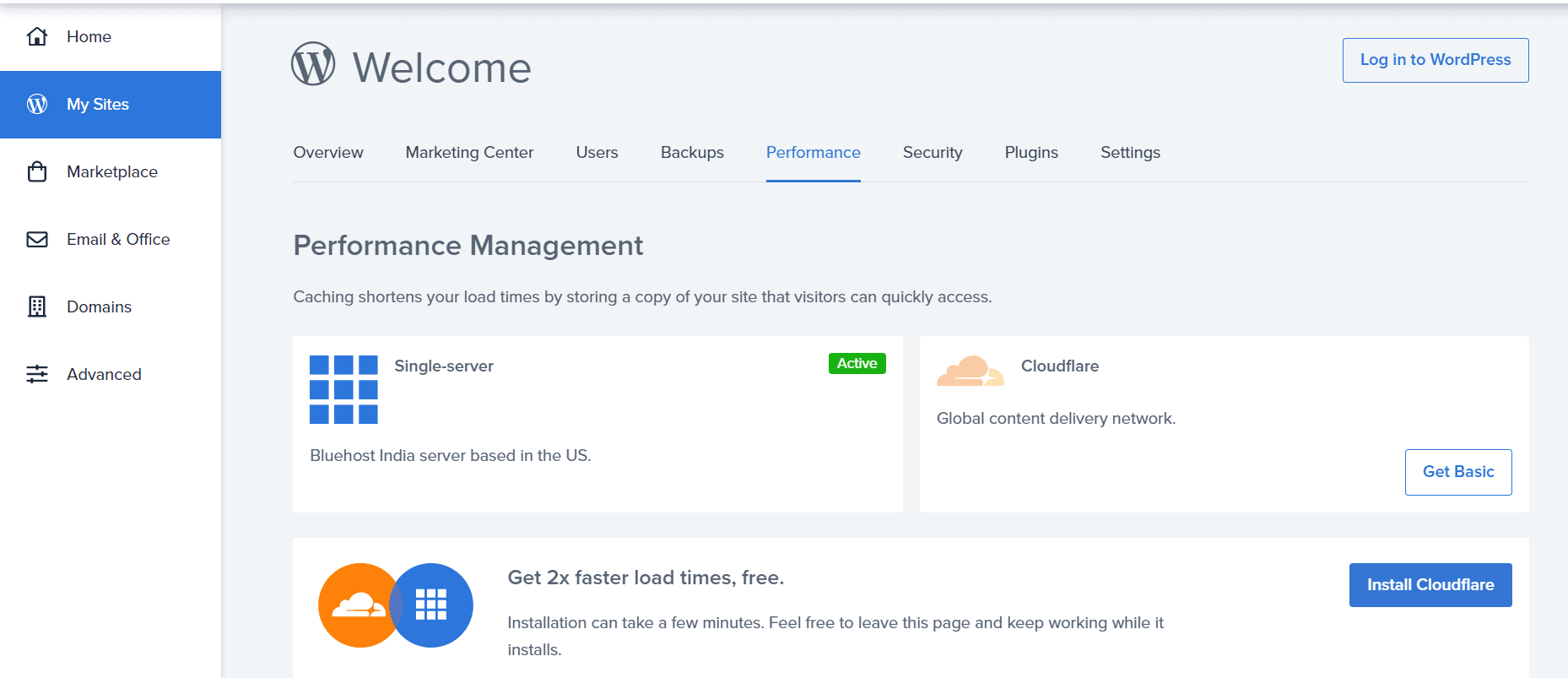Click the Cloudflare cloud logo in card
Image resolution: width=1568 pixels, height=678 pixels.
point(970,371)
